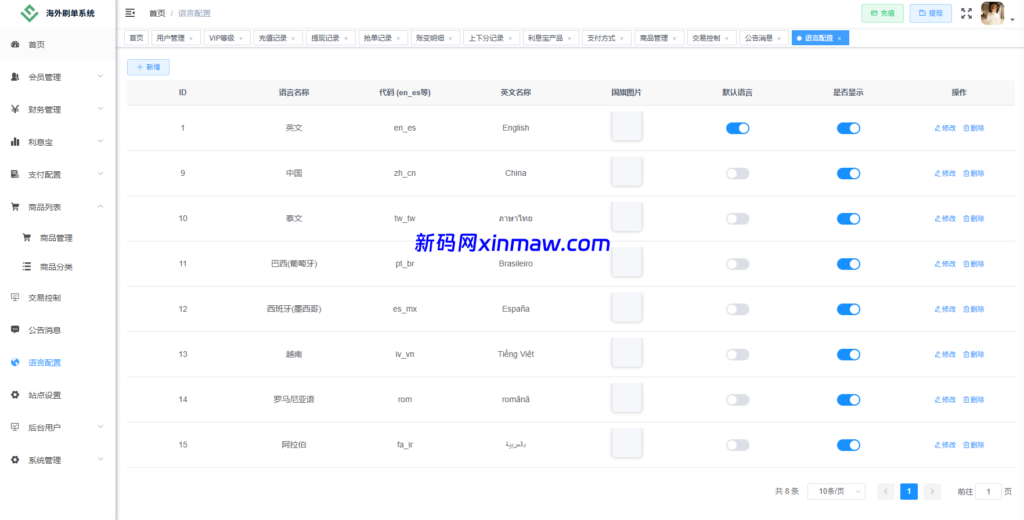
Task: Click the green logo of 海外刷单系统
Action: coord(29,13)
